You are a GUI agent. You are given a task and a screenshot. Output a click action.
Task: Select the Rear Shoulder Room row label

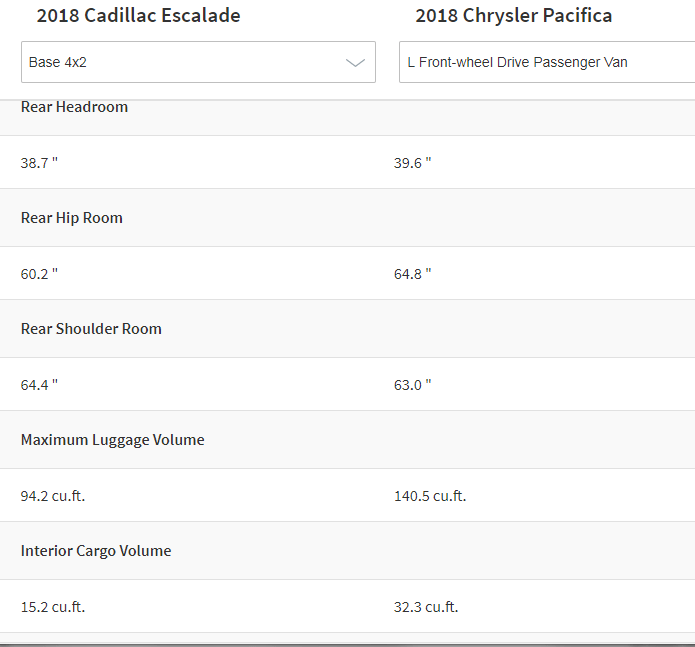91,329
